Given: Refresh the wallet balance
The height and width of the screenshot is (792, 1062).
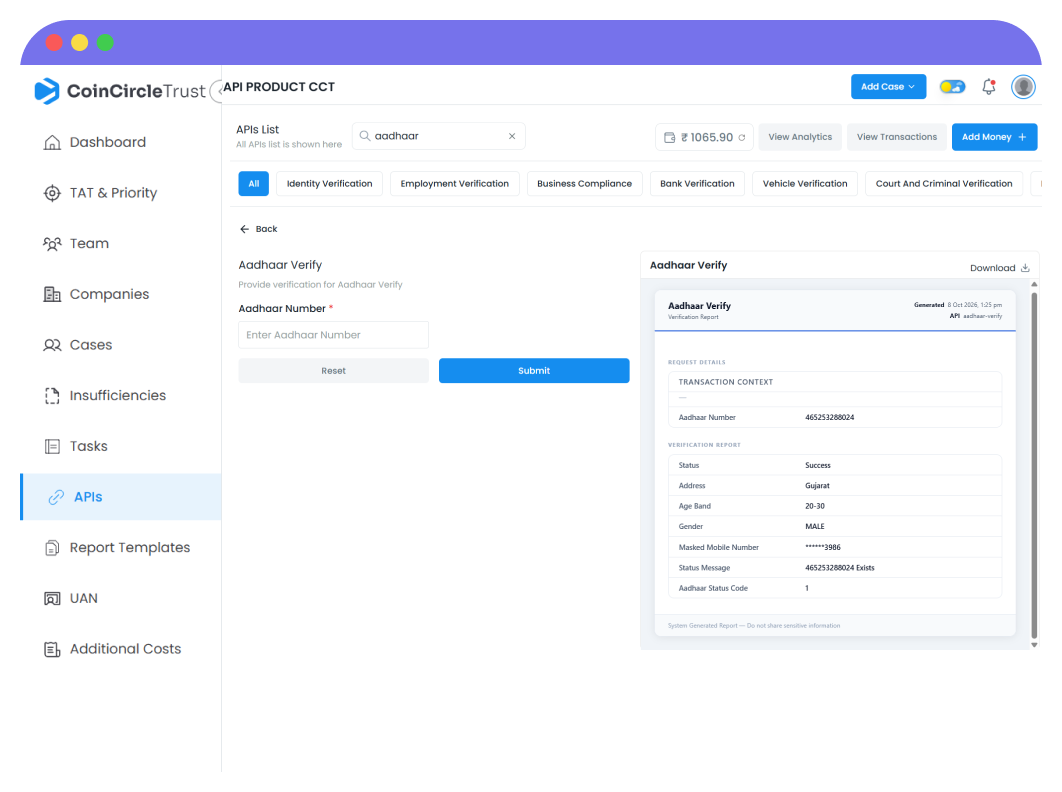Looking at the screenshot, I should tap(742, 138).
